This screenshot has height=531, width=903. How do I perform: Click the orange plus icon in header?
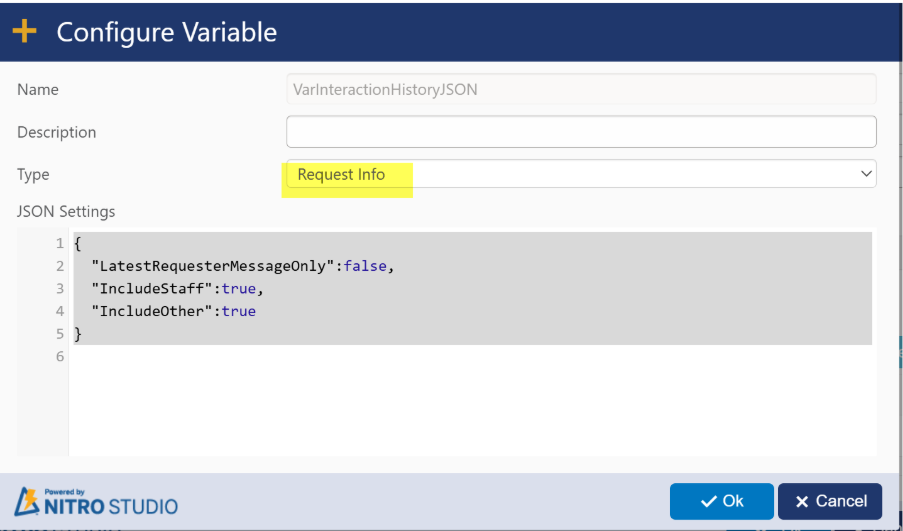[25, 32]
